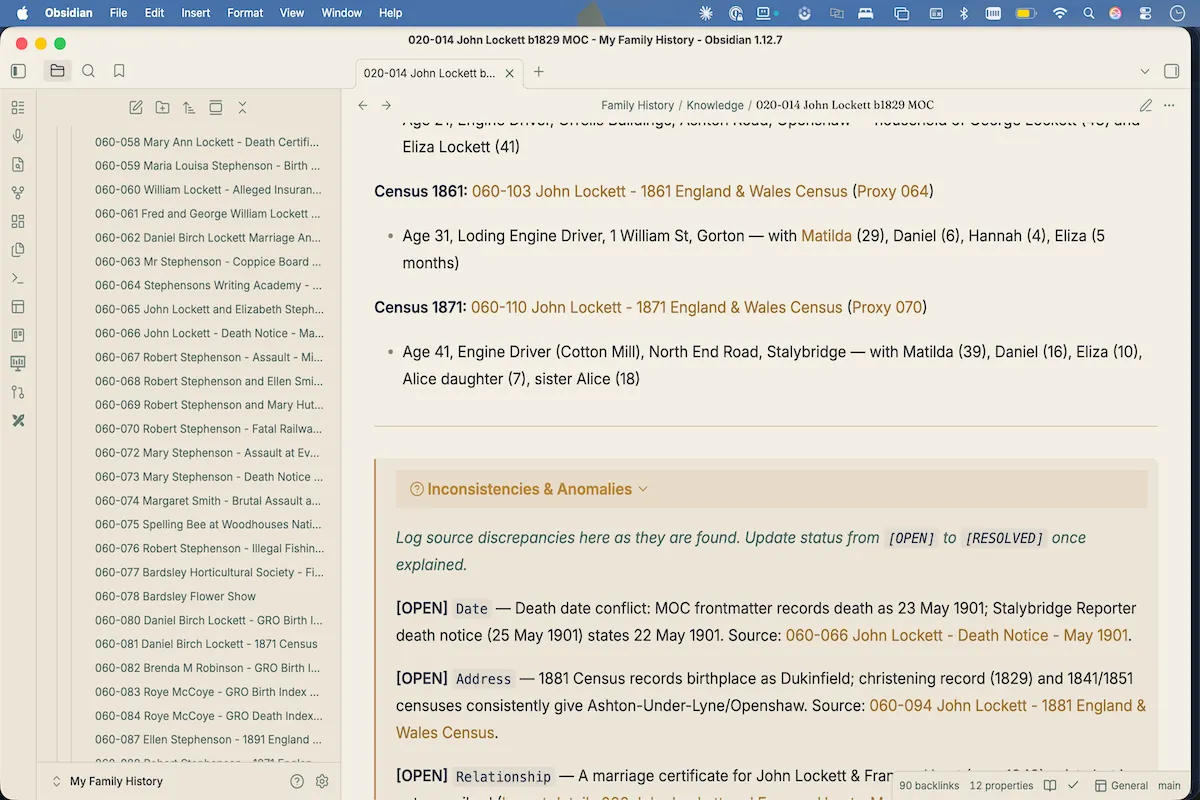
Task: Open note more options menu
Action: [1169, 105]
